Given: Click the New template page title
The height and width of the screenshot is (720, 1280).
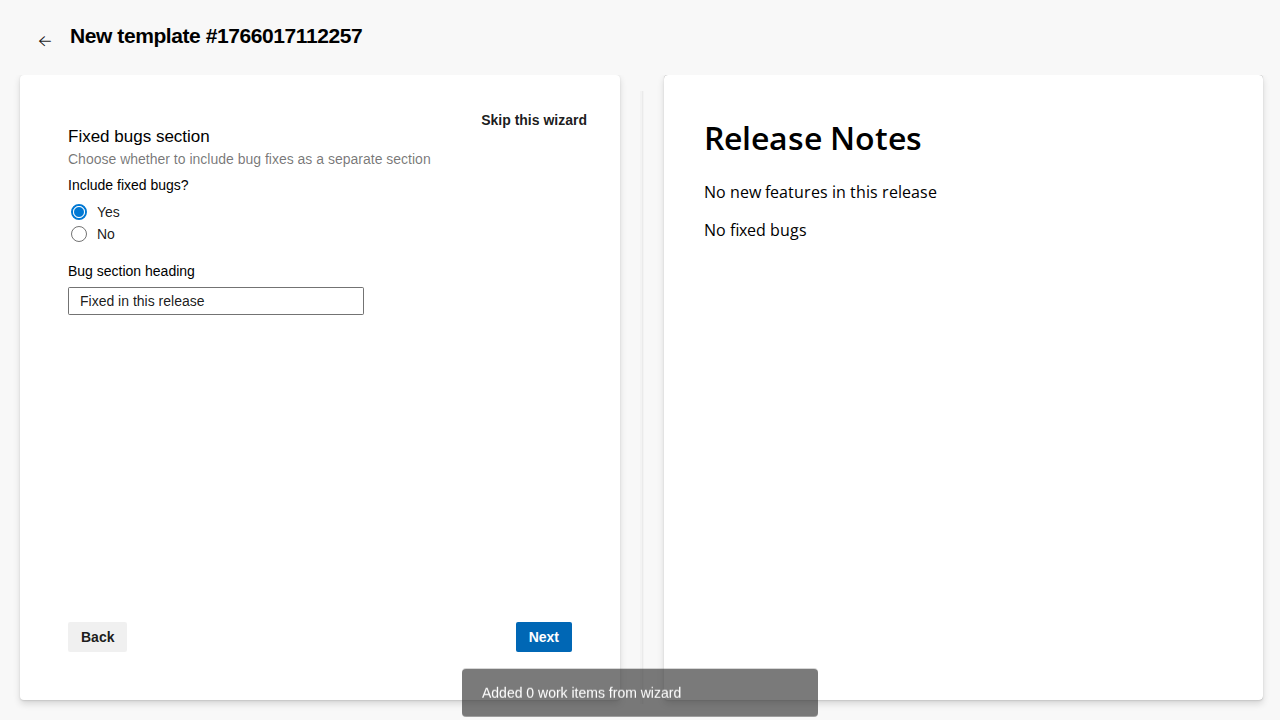Looking at the screenshot, I should [216, 37].
